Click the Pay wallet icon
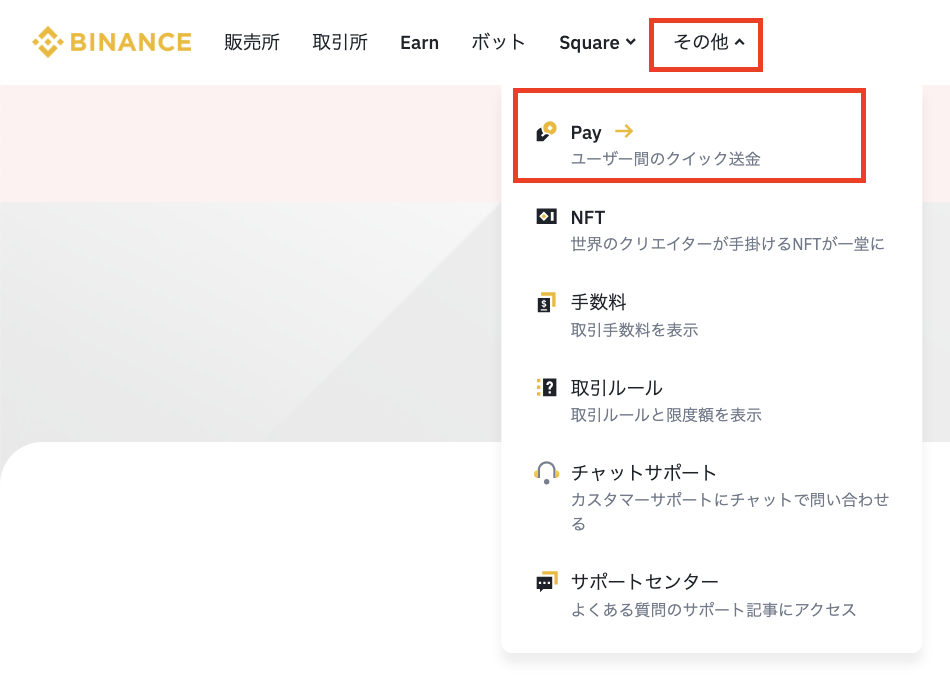The height and width of the screenshot is (684, 950). click(x=546, y=132)
